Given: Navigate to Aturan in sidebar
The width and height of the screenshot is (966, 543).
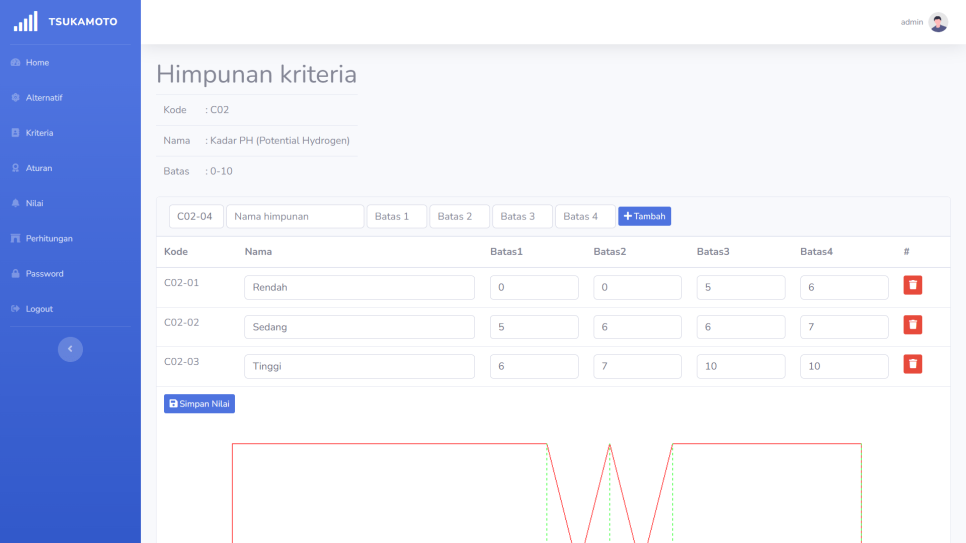Looking at the screenshot, I should point(39,168).
